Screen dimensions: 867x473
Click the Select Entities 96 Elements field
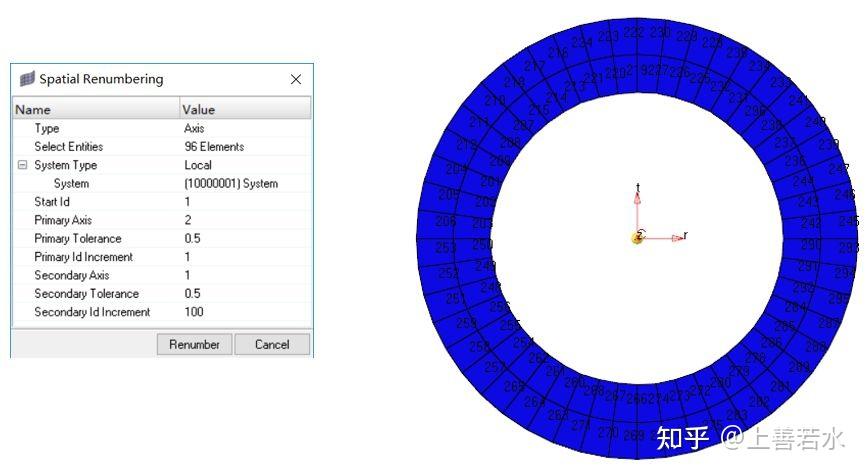coord(246,147)
